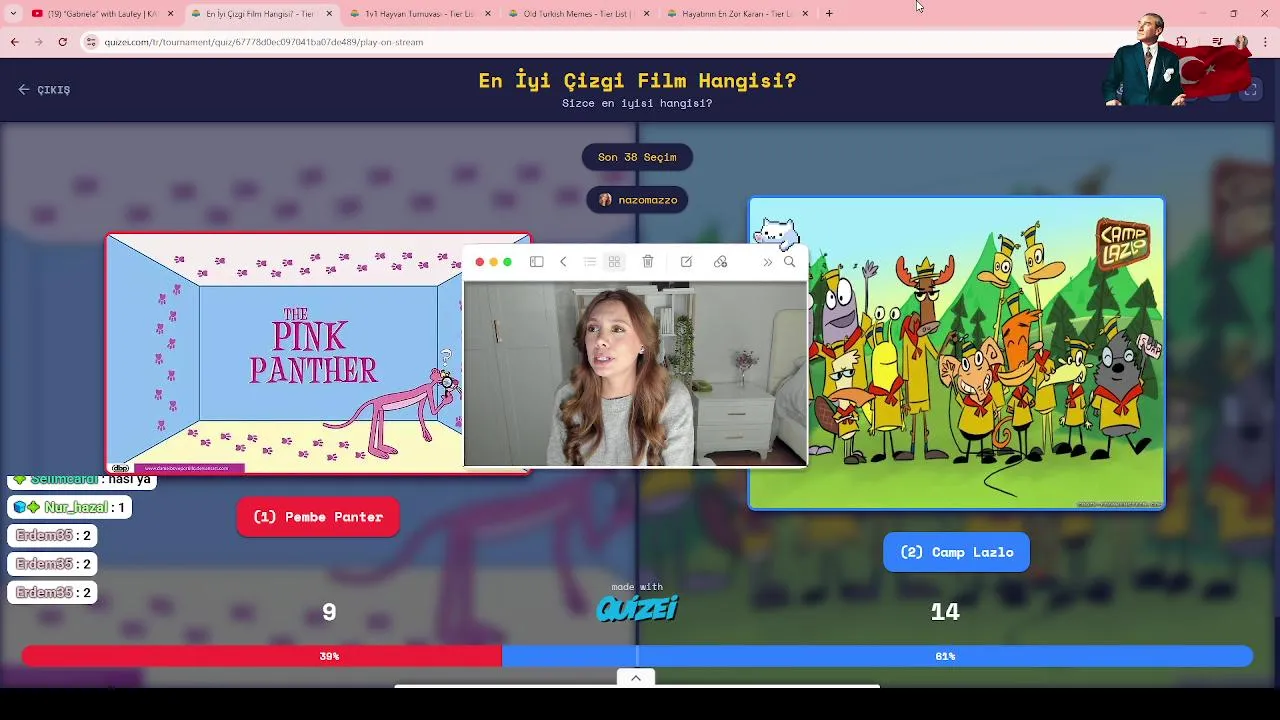Open the Old Turkish Memes tab
1280x720 pixels.
pos(578,14)
